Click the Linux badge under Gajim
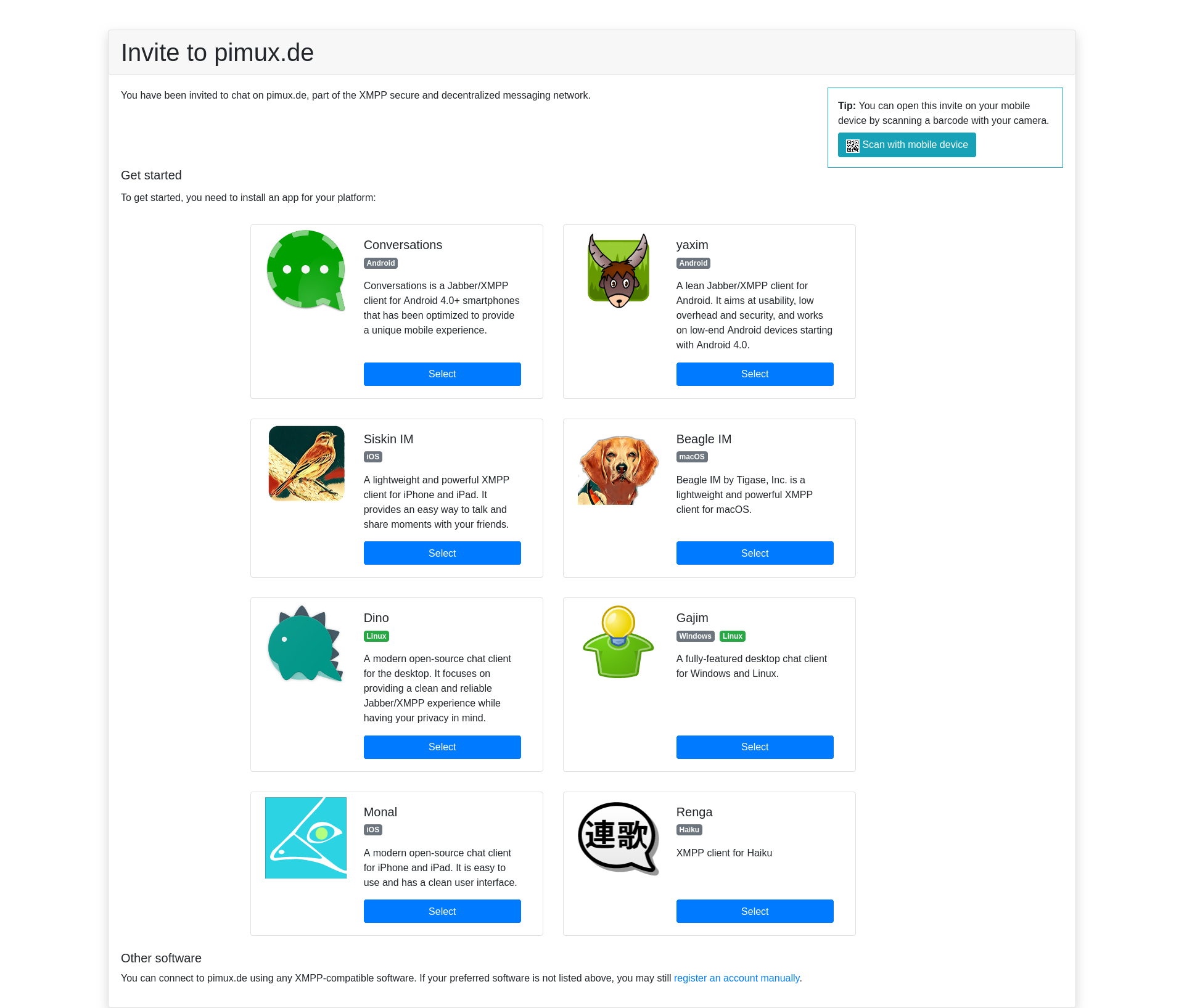The height and width of the screenshot is (1008, 1184). pyautogui.click(x=733, y=636)
